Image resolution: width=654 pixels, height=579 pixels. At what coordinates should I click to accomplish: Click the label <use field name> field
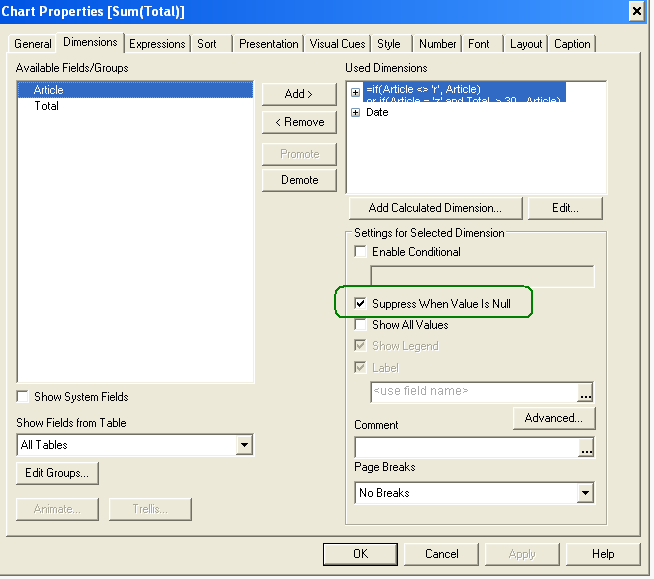[474, 392]
